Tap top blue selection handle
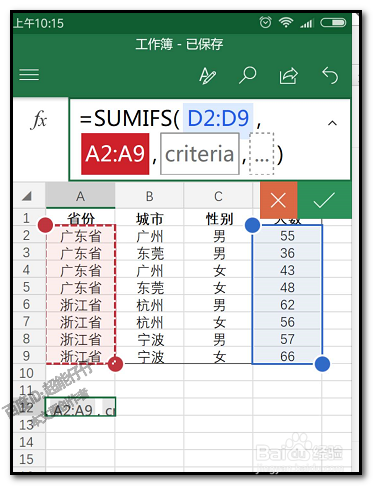The image size is (373, 486). point(252,225)
